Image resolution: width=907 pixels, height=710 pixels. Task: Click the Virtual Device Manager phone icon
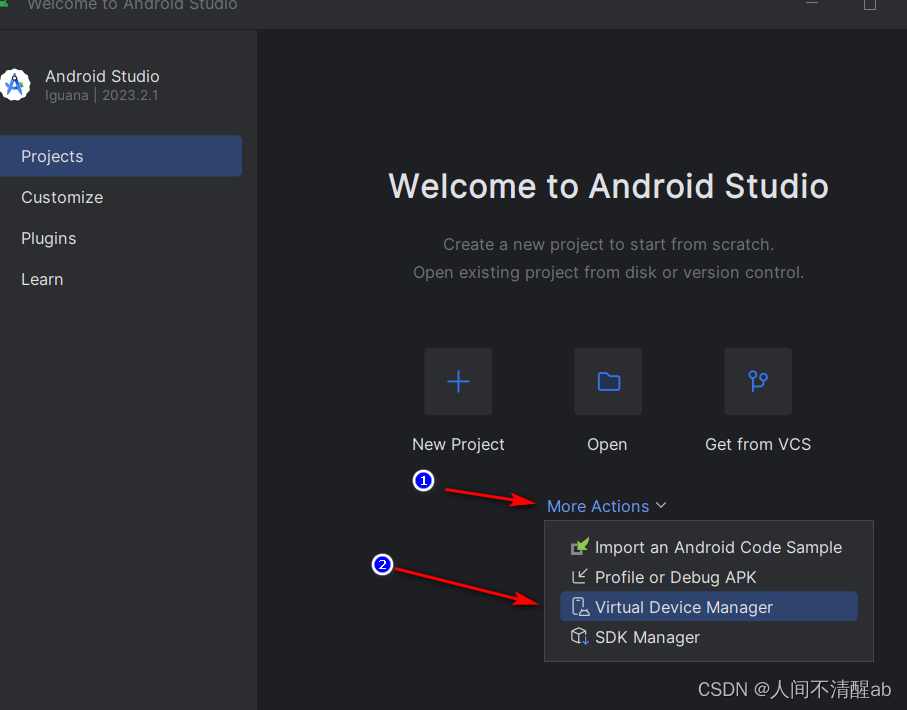(x=578, y=606)
